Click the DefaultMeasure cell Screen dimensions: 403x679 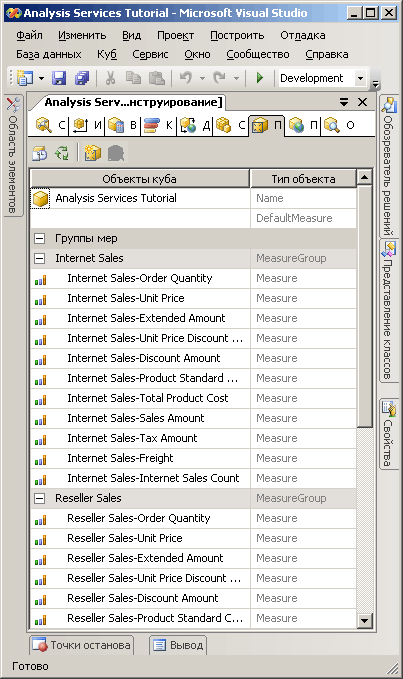303,218
